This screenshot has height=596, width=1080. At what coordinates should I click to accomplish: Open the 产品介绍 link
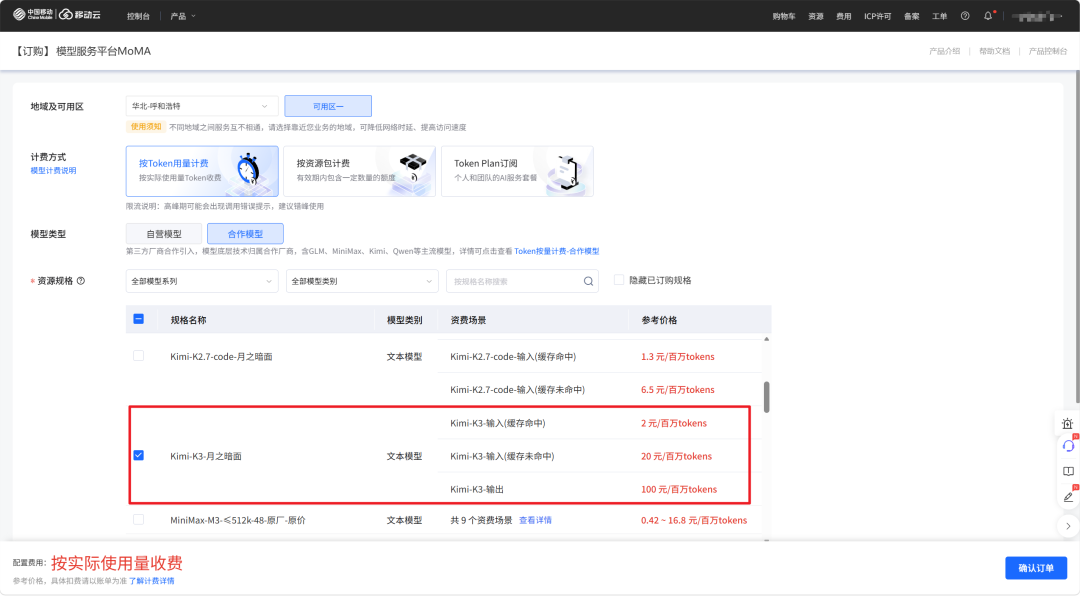(x=944, y=51)
